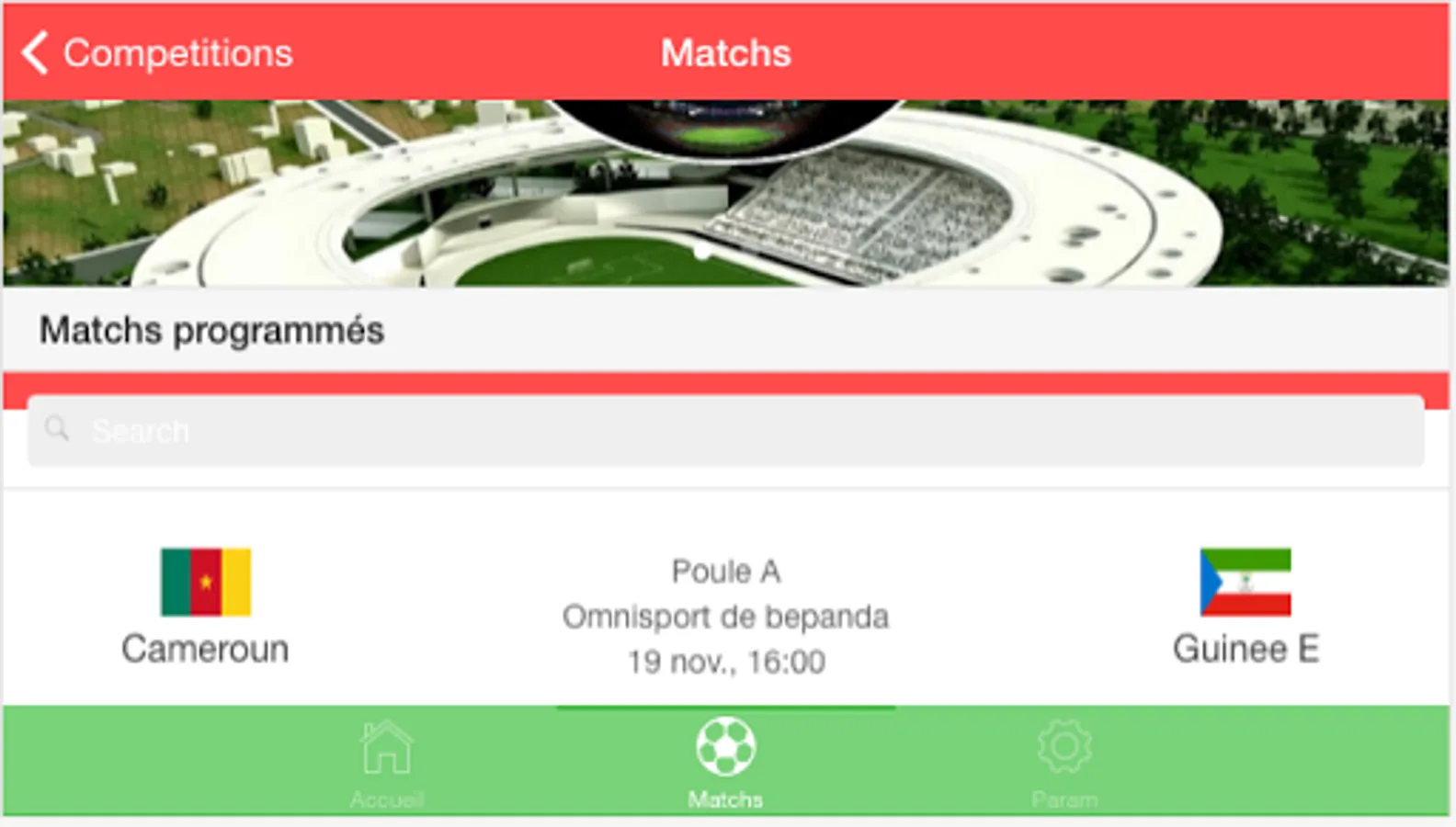
Task: Click the Matchs title in header
Action: click(x=726, y=53)
